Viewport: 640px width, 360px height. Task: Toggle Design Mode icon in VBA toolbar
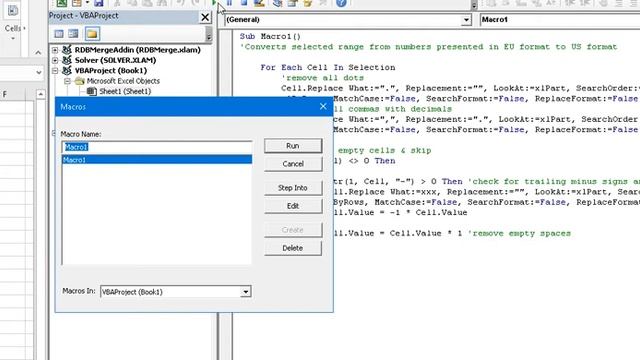click(x=259, y=3)
